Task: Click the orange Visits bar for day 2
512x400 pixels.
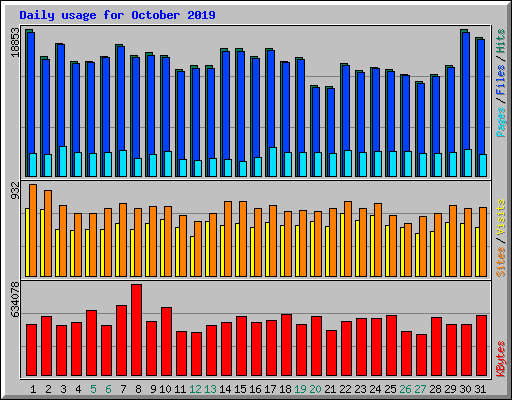Action: (x=48, y=233)
